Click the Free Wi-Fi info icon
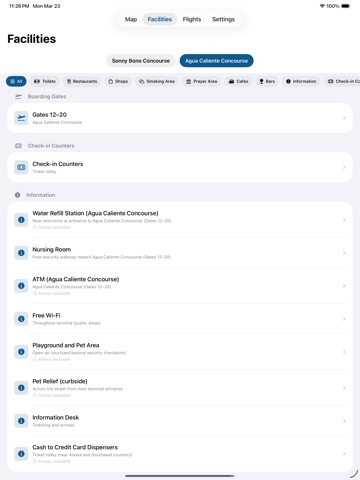 tap(21, 319)
